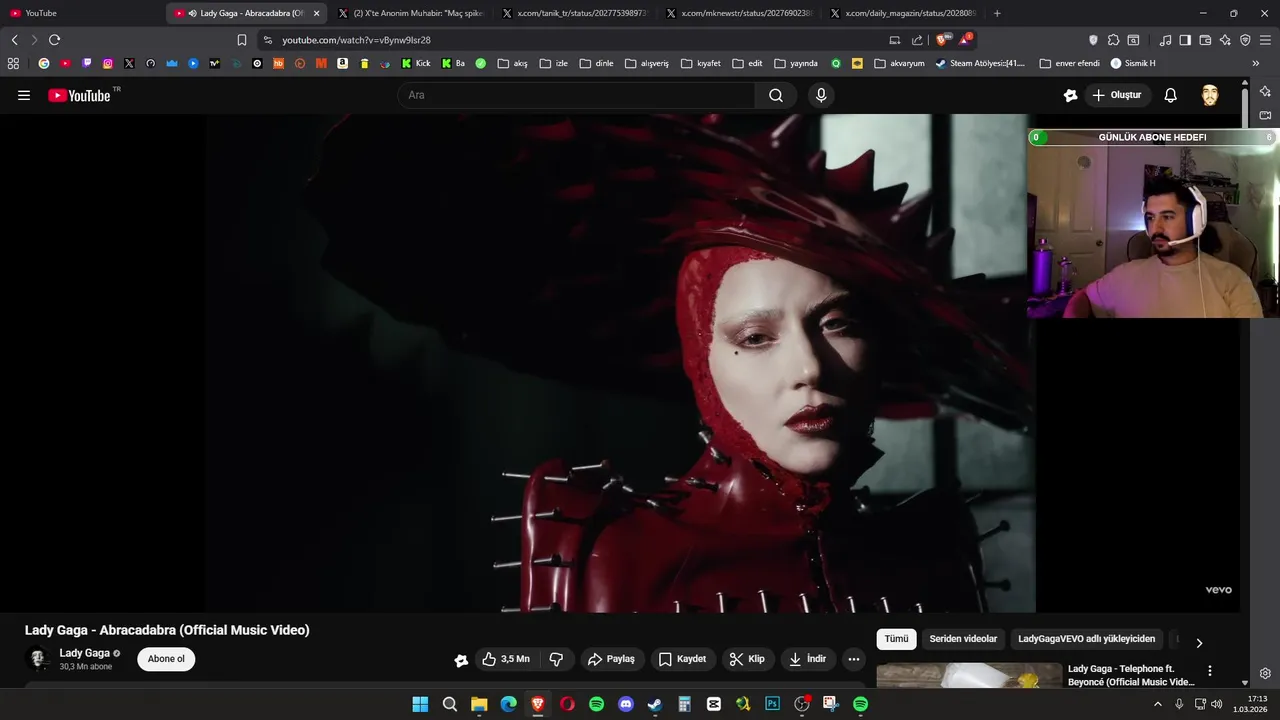Open more actions three-dot menu under video
The image size is (1280, 720).
coord(853,659)
